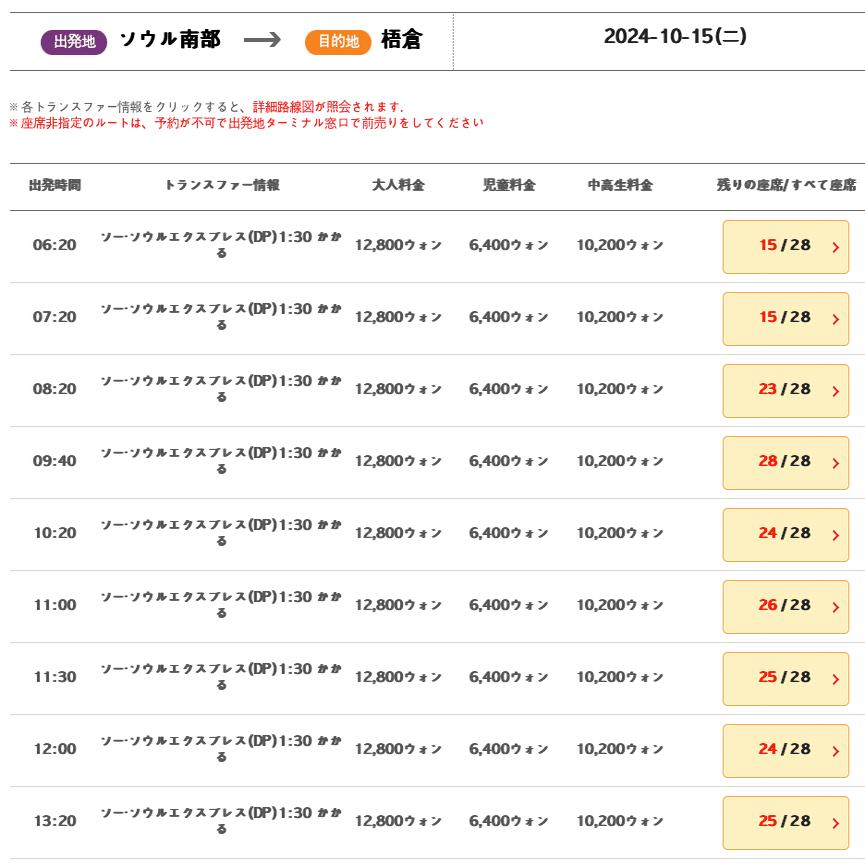Click the red chevron for the 07:20 departure
The height and width of the screenshot is (865, 865).
point(835,319)
